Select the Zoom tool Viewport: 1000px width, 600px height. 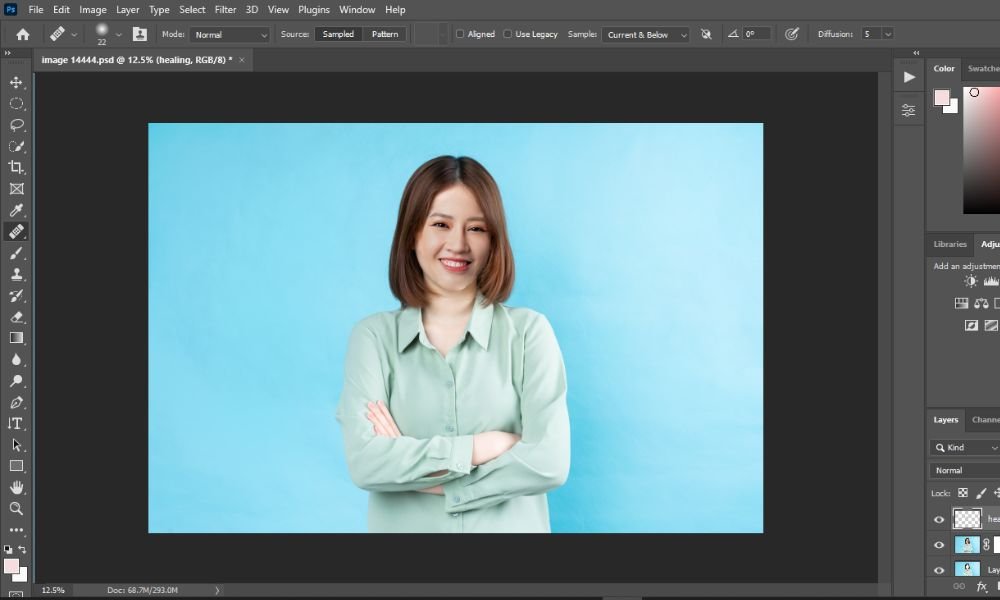16,509
